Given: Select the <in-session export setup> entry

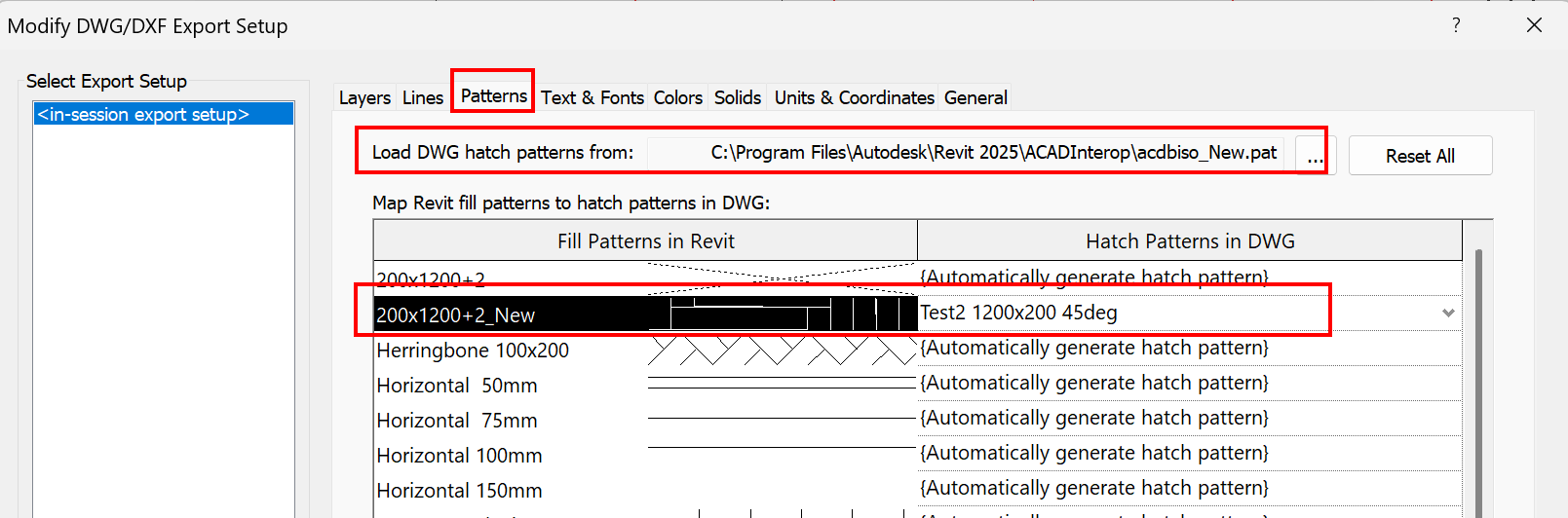Looking at the screenshot, I should [164, 114].
